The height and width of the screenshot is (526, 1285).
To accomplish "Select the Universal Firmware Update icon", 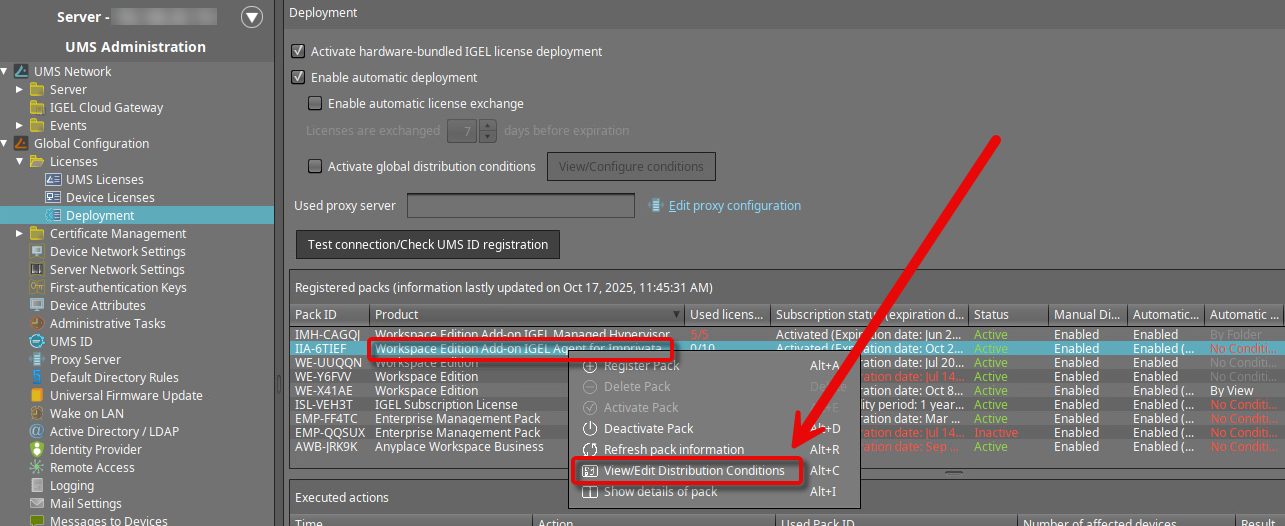I will coord(38,396).
